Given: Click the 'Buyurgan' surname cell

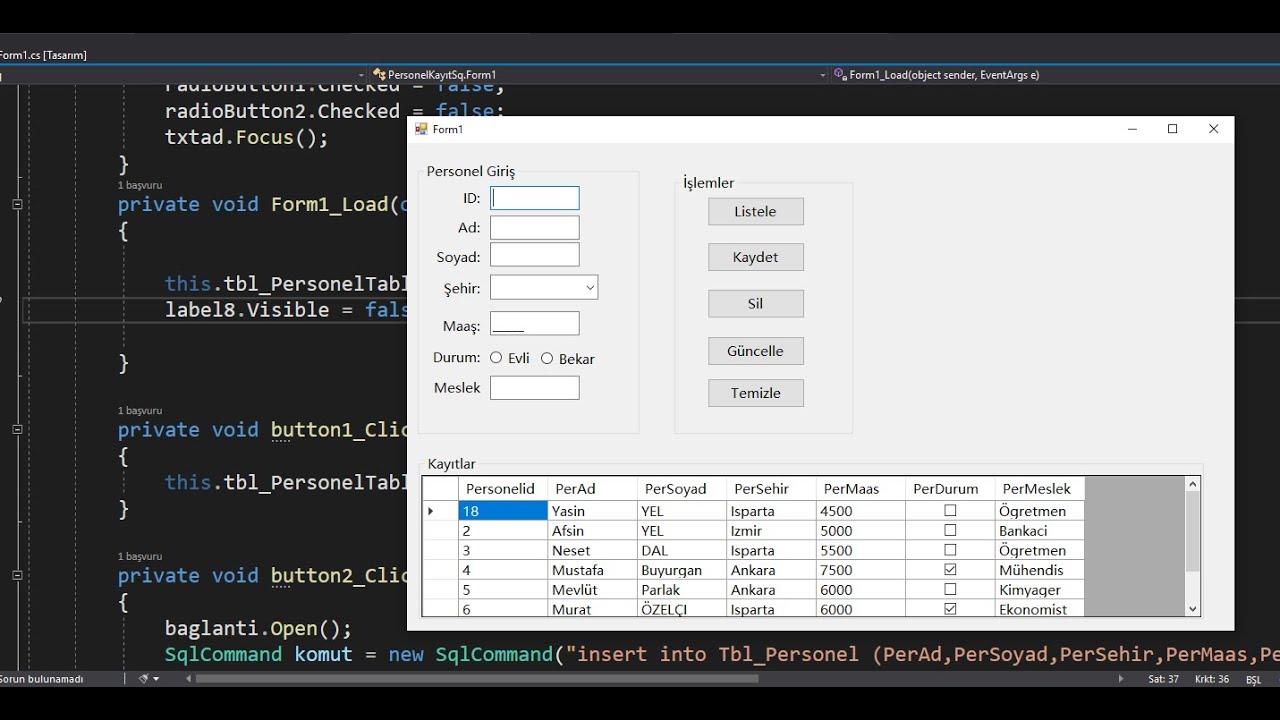Looking at the screenshot, I should (x=681, y=570).
